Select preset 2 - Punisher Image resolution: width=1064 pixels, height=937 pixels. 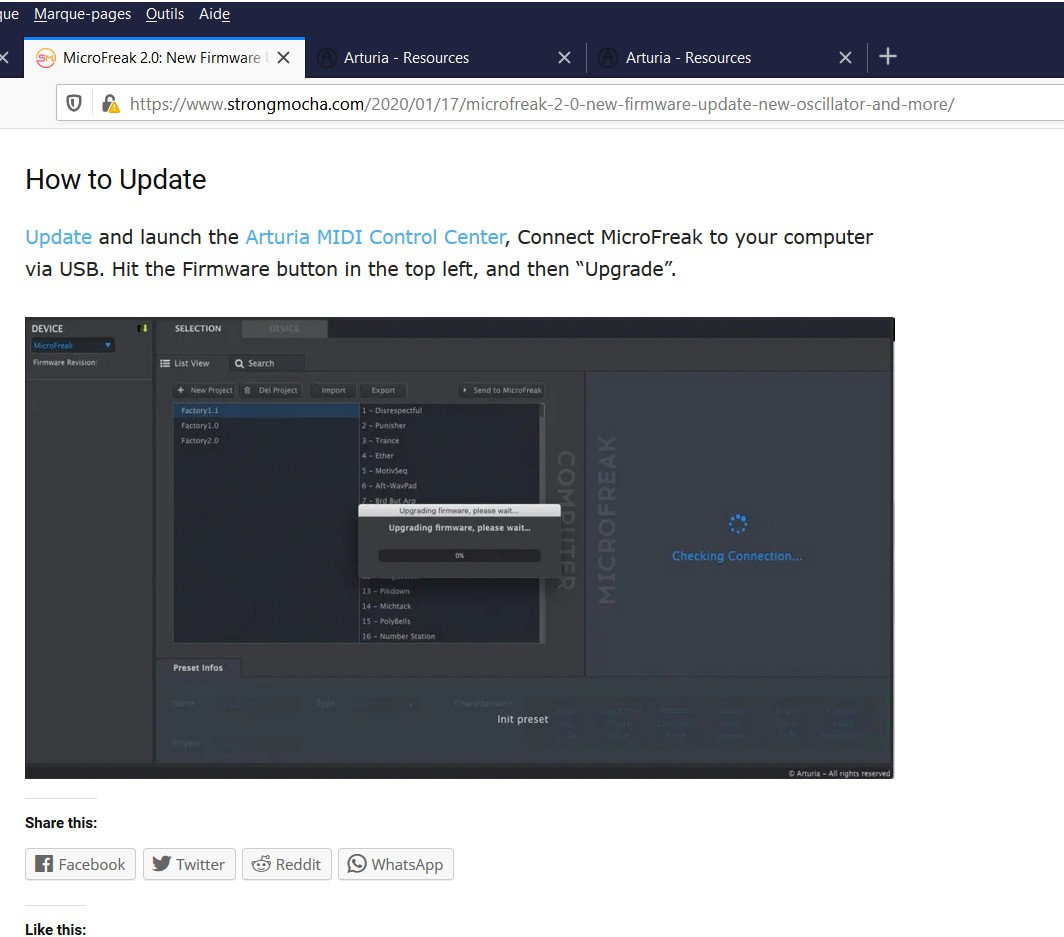point(449,425)
